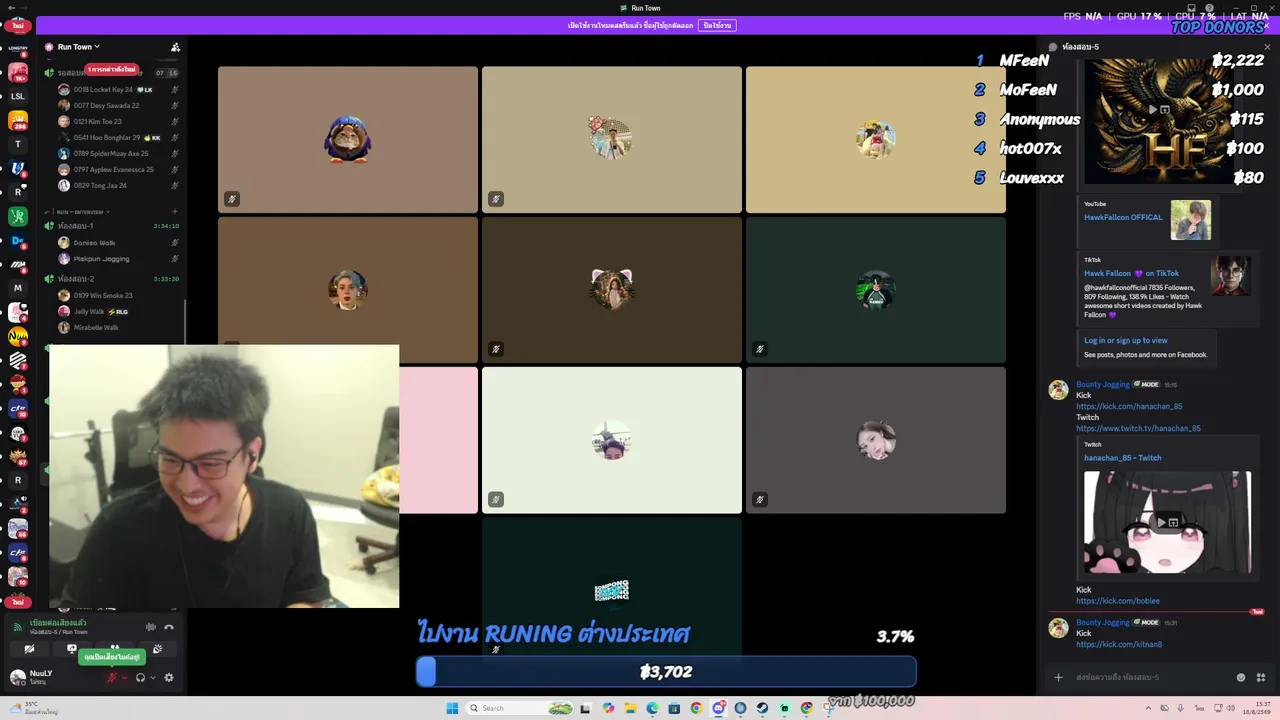
Task: Open user settings gear icon
Action: [x=168, y=677]
